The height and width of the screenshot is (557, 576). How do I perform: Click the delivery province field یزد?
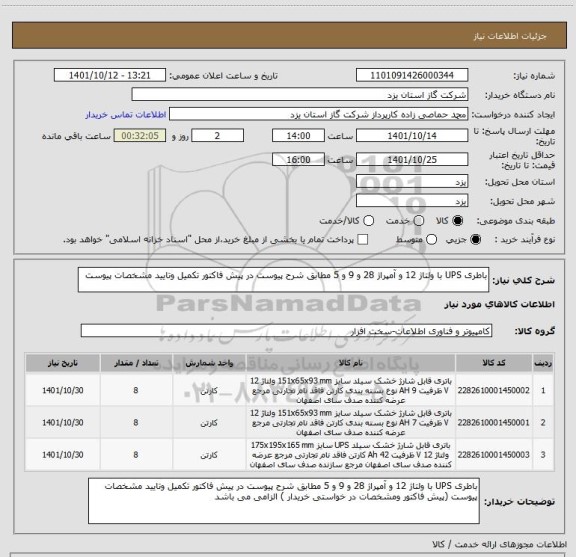pos(412,182)
